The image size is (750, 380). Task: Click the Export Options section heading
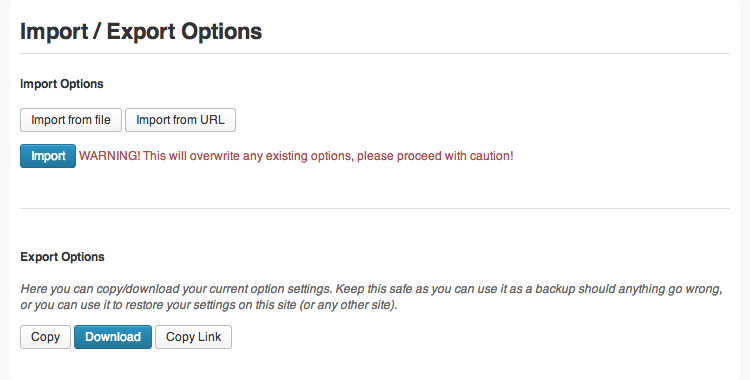pyautogui.click(x=62, y=257)
